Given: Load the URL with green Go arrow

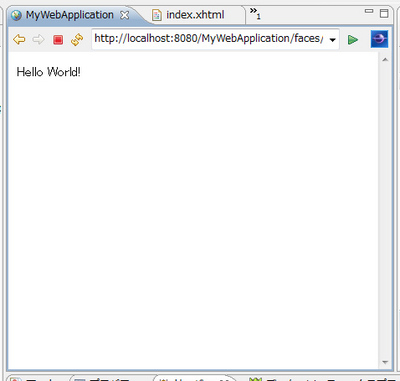Looking at the screenshot, I should click(353, 40).
